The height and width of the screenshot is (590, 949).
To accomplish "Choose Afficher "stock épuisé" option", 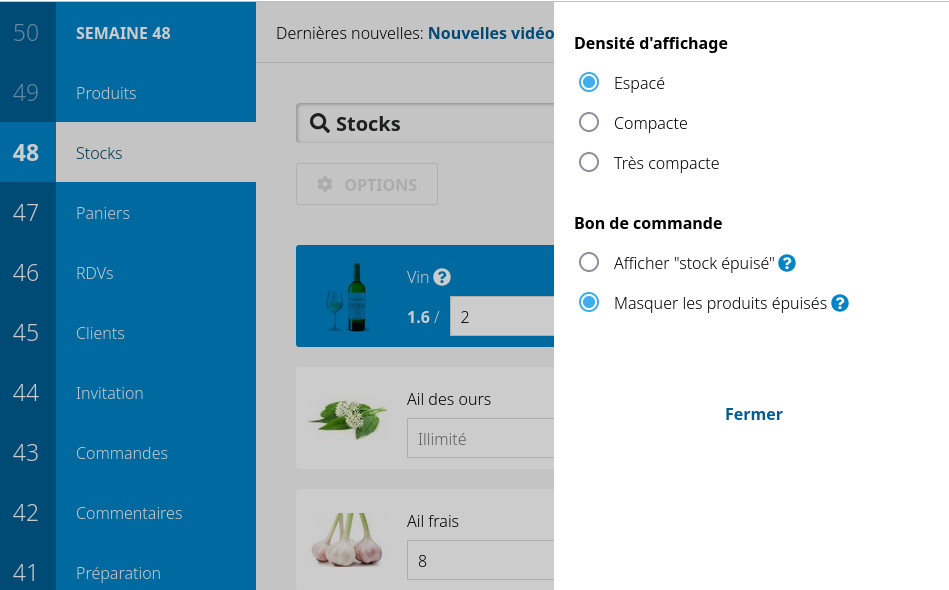I will pos(589,262).
